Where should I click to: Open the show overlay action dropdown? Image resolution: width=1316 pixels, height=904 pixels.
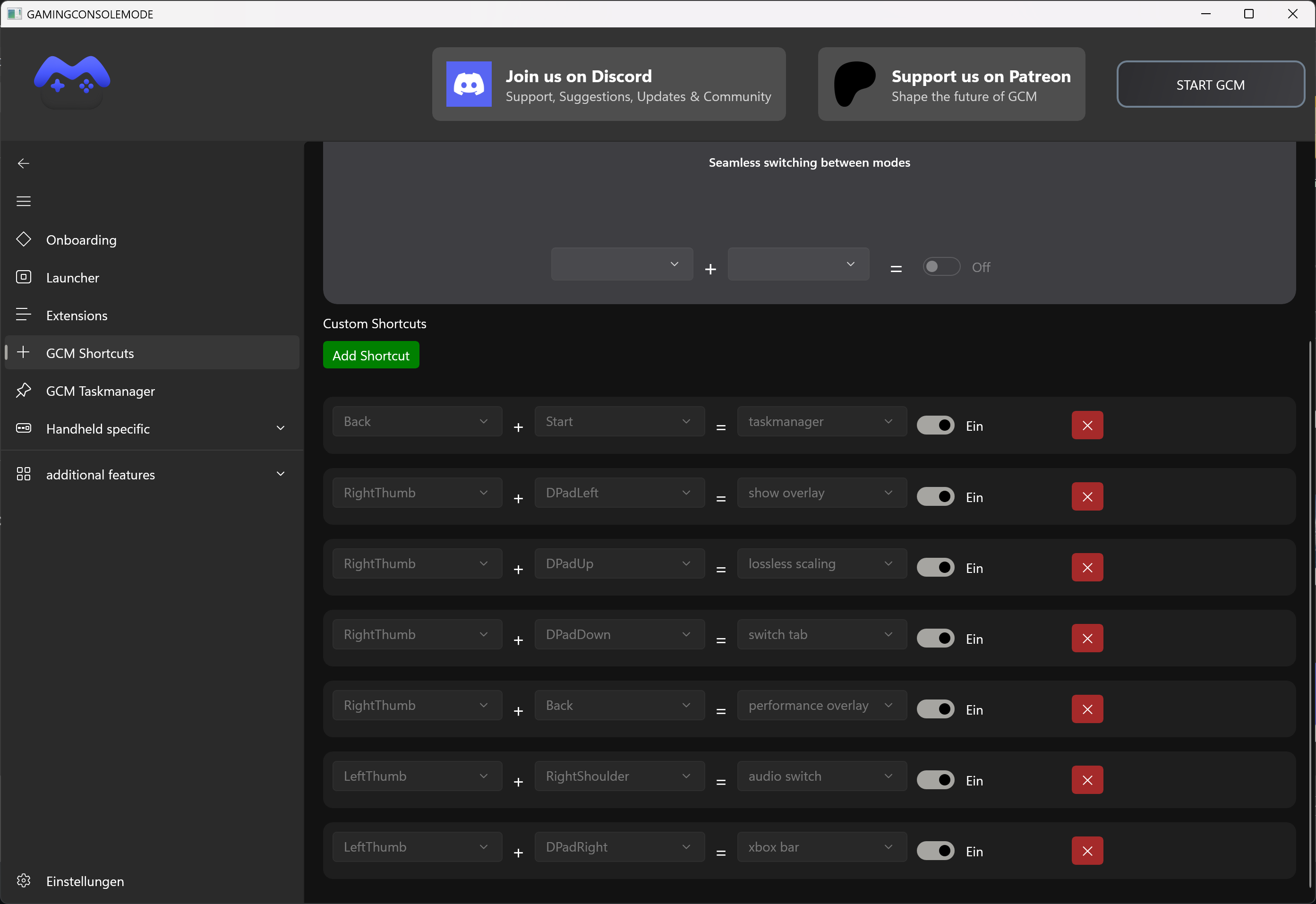[x=821, y=493]
